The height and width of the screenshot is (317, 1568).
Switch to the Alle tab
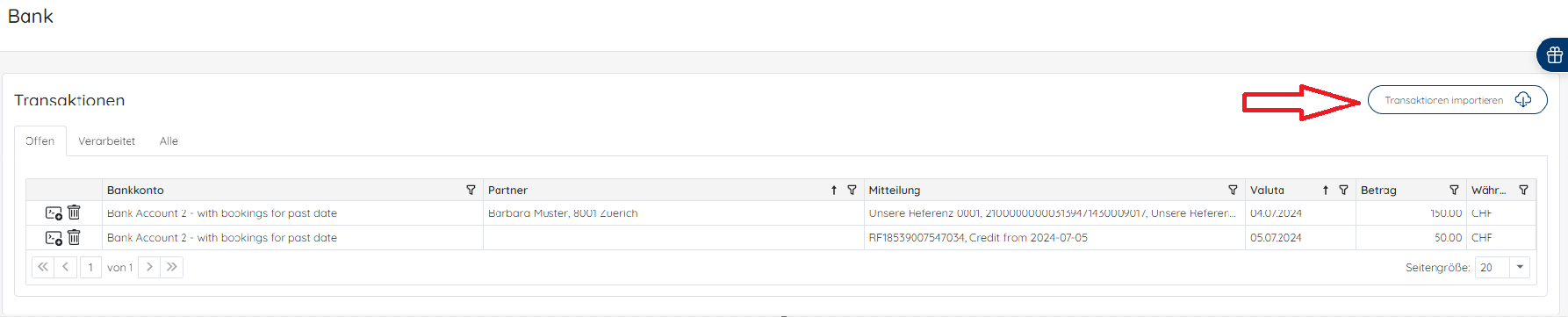pyautogui.click(x=169, y=140)
